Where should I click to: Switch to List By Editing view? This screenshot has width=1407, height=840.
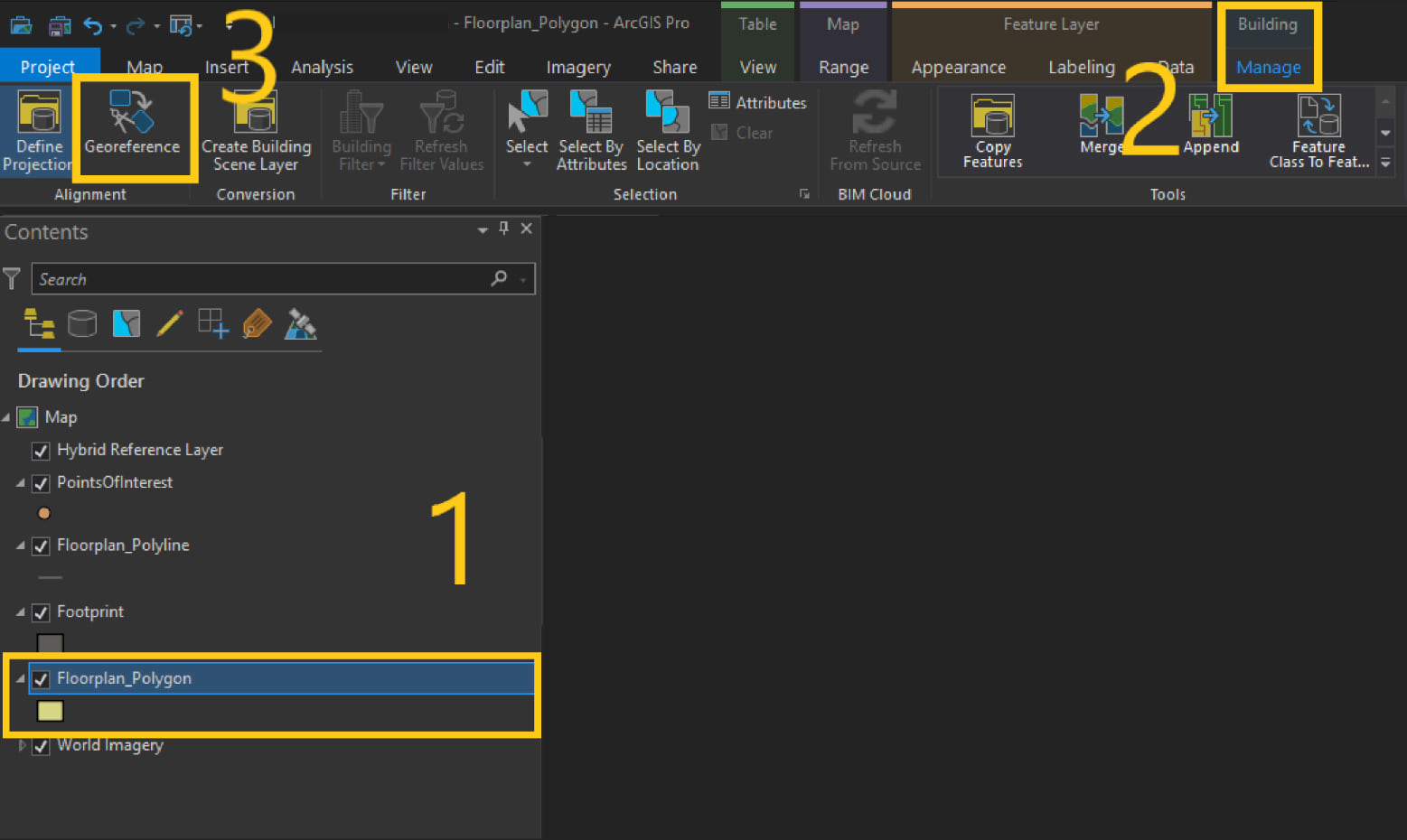point(169,323)
